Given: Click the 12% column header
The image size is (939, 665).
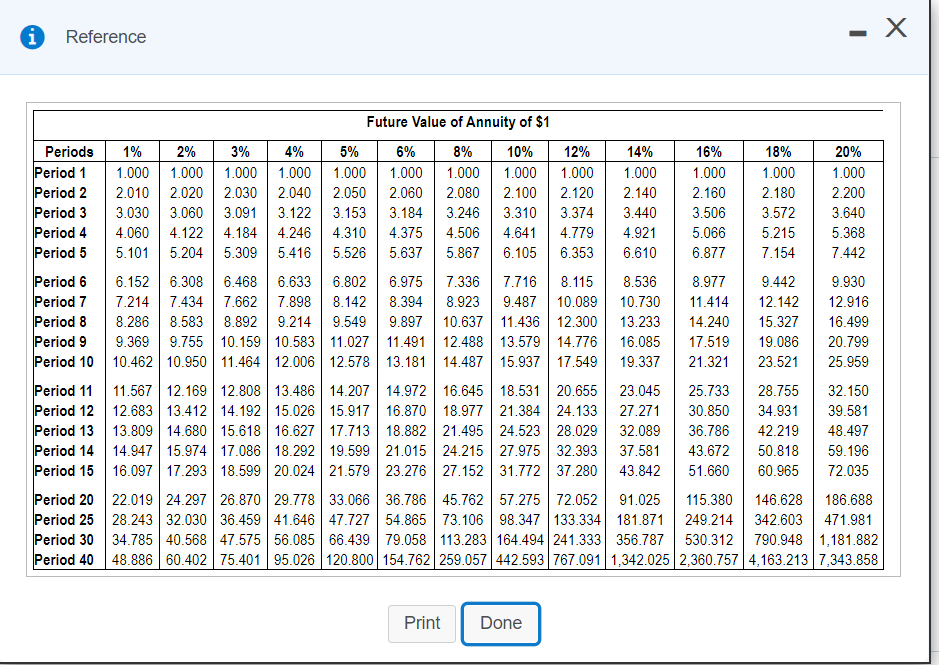Looking at the screenshot, I should 577,152.
